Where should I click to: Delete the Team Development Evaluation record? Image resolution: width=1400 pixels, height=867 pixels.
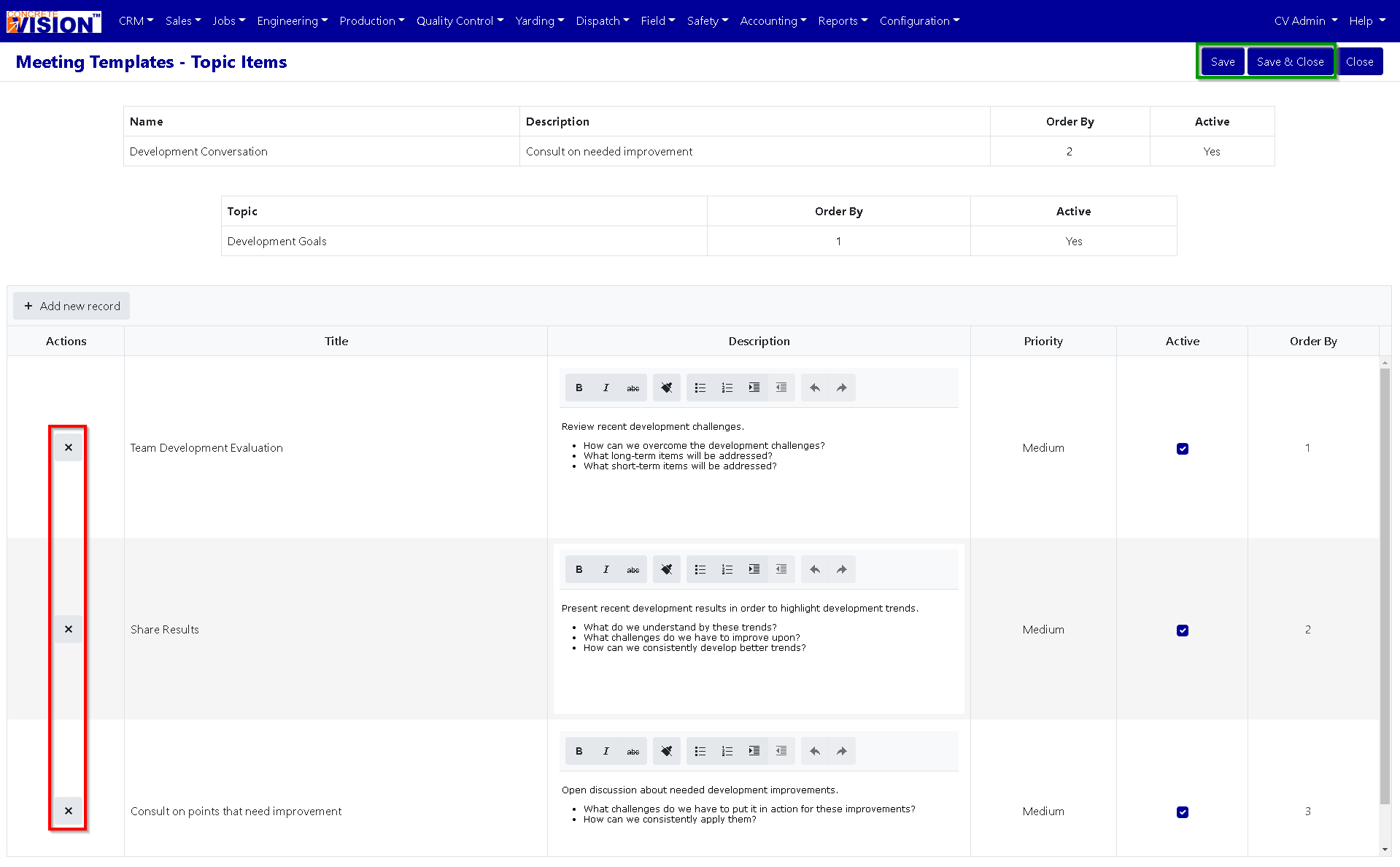coord(69,447)
